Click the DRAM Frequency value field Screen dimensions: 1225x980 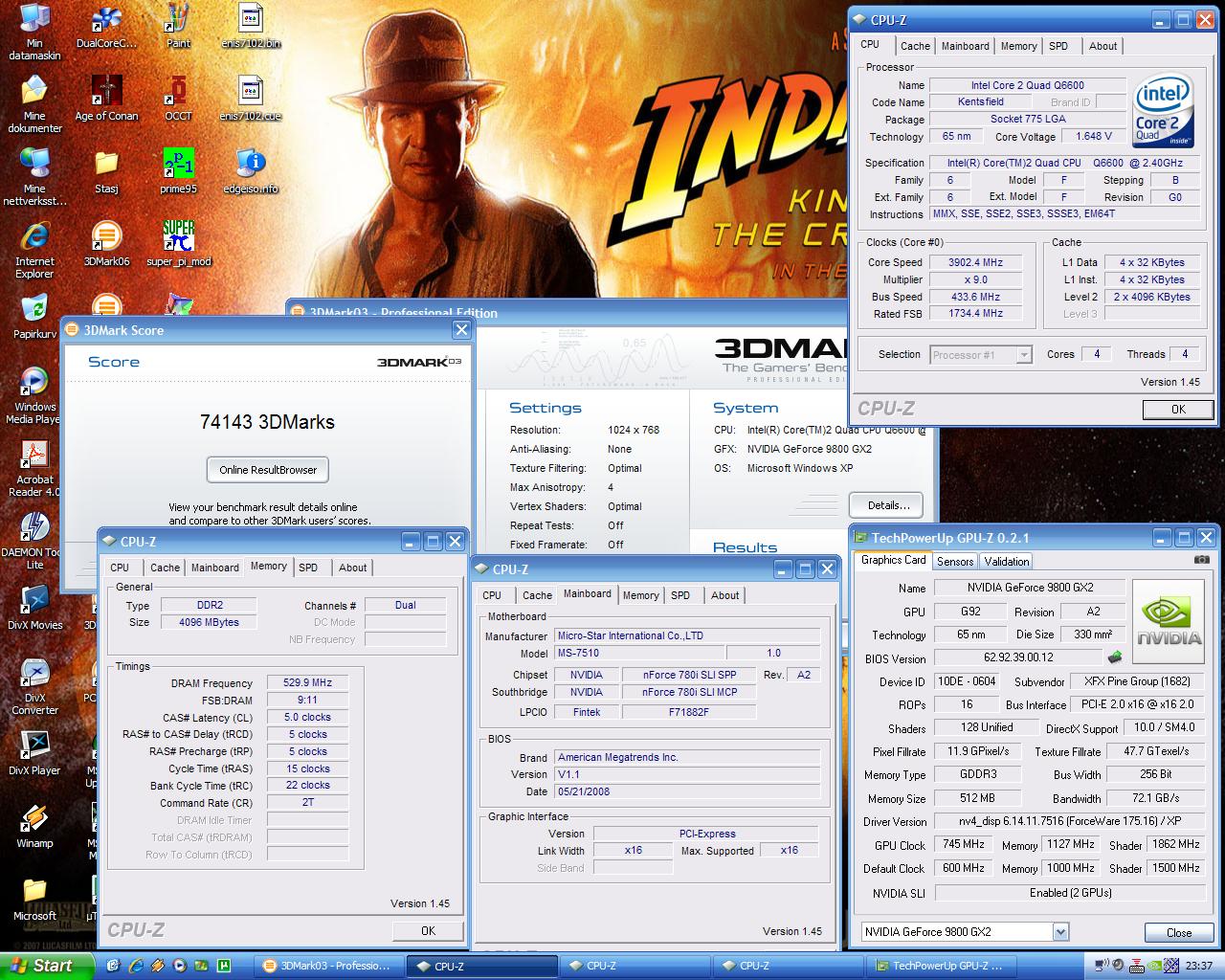tap(307, 683)
